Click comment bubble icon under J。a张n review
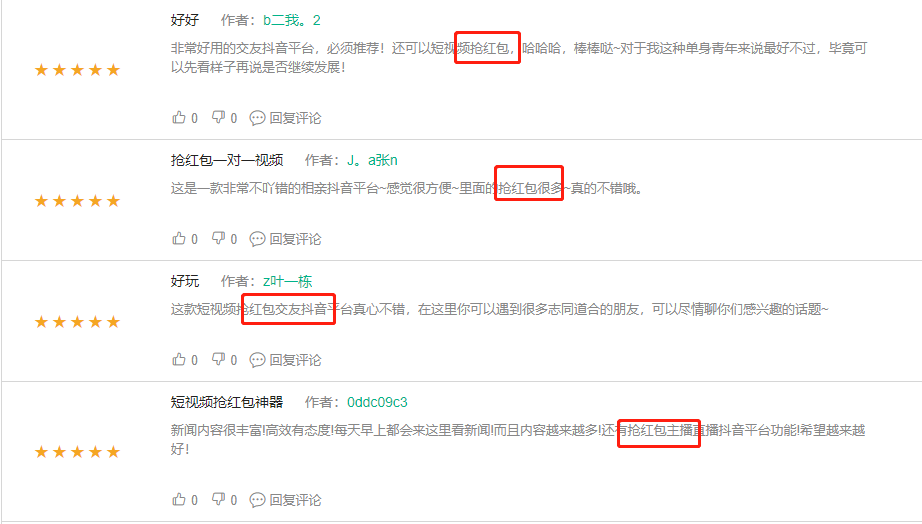 point(257,239)
